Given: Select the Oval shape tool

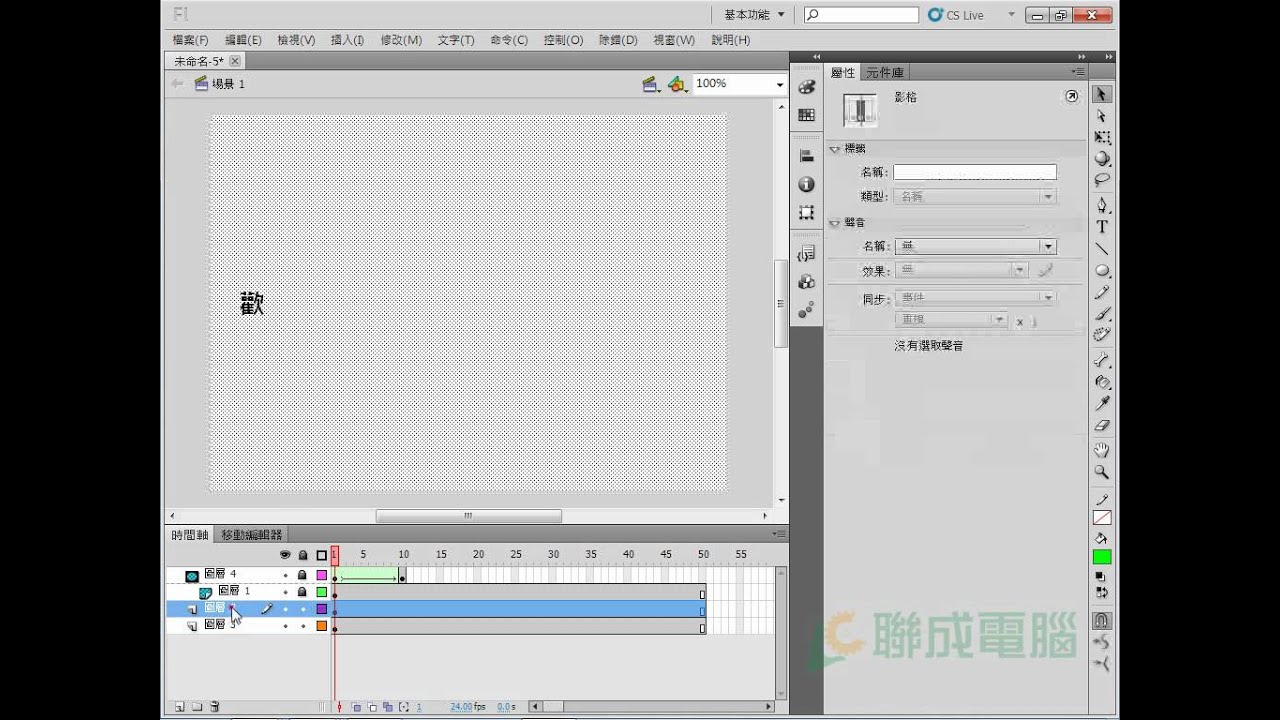Looking at the screenshot, I should click(1101, 270).
